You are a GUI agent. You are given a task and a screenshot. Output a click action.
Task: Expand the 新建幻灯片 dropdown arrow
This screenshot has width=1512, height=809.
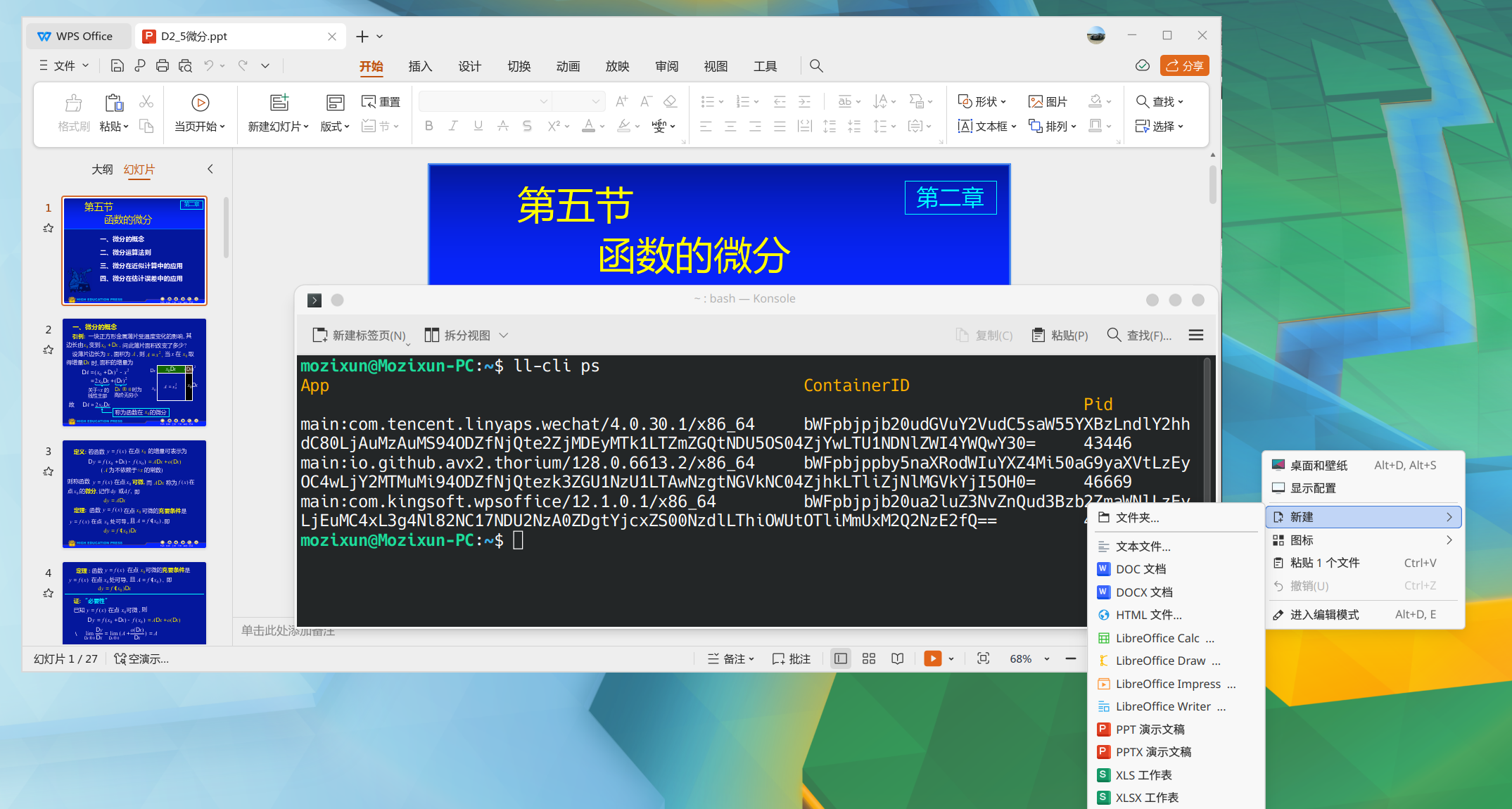click(x=306, y=127)
